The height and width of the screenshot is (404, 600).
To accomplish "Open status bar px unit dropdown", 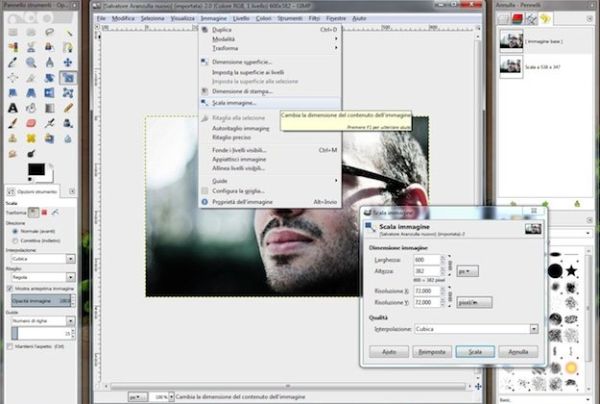I will 137,397.
